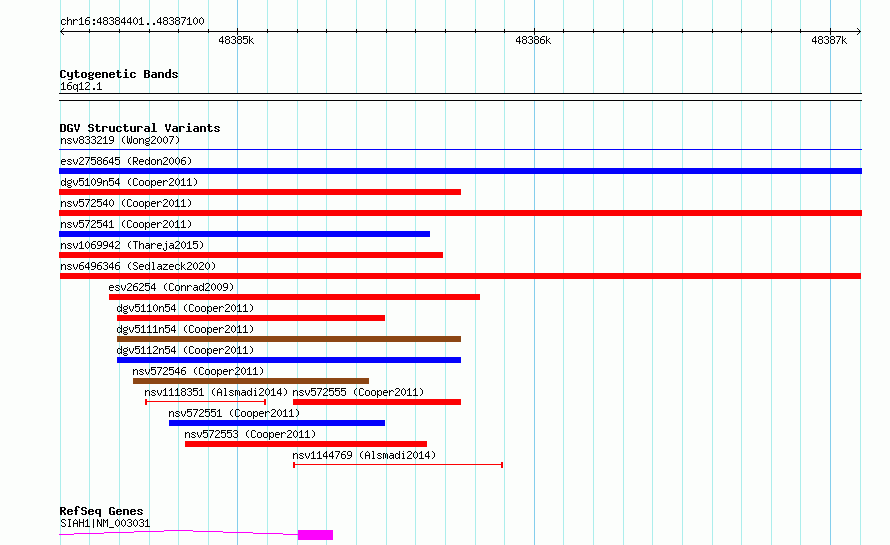Click gene label SIAH1|NM_003031
Image resolution: width=890 pixels, height=545 pixels.
point(105,523)
